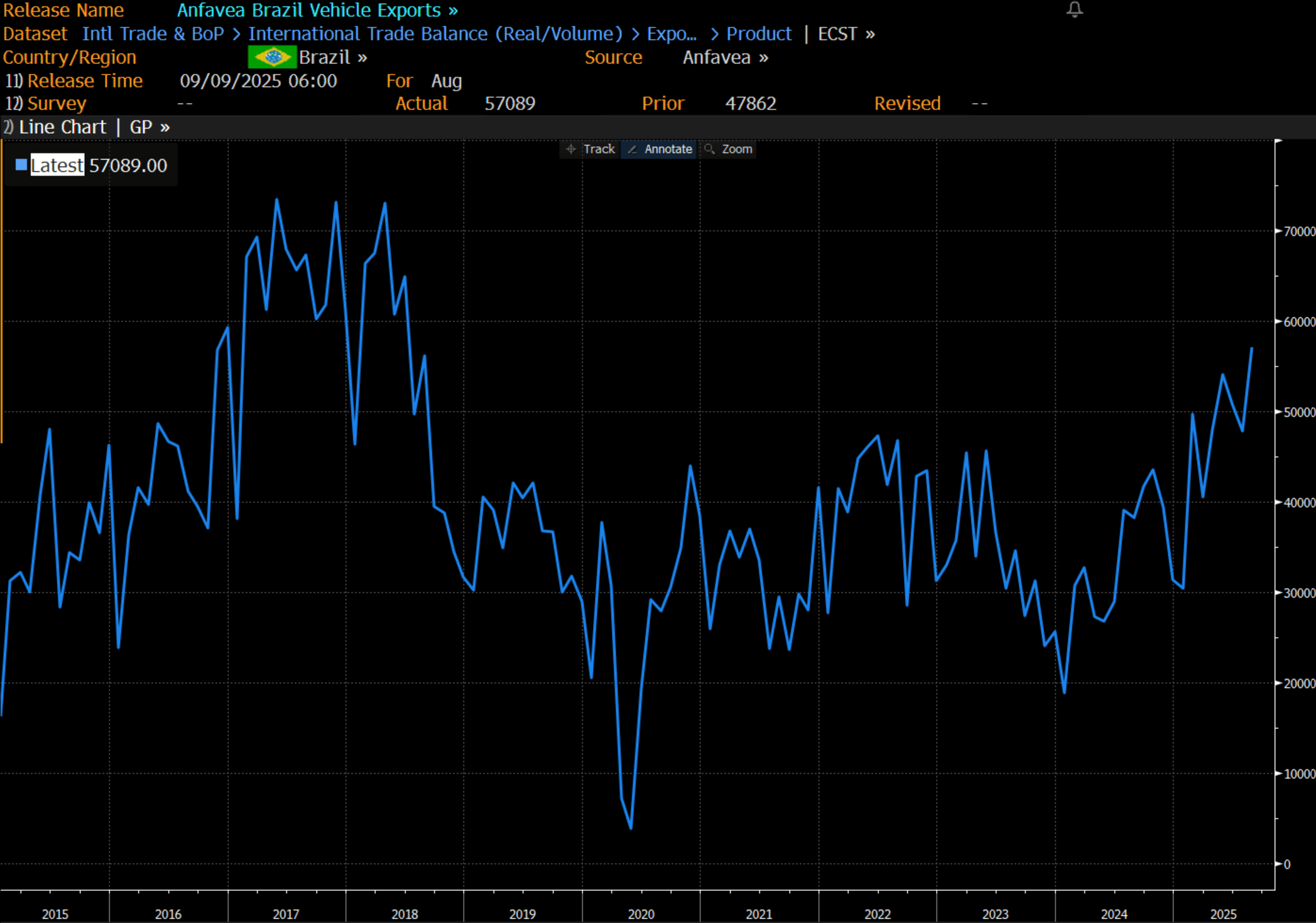
Task: Click the Product breadcrumb item
Action: (x=758, y=34)
